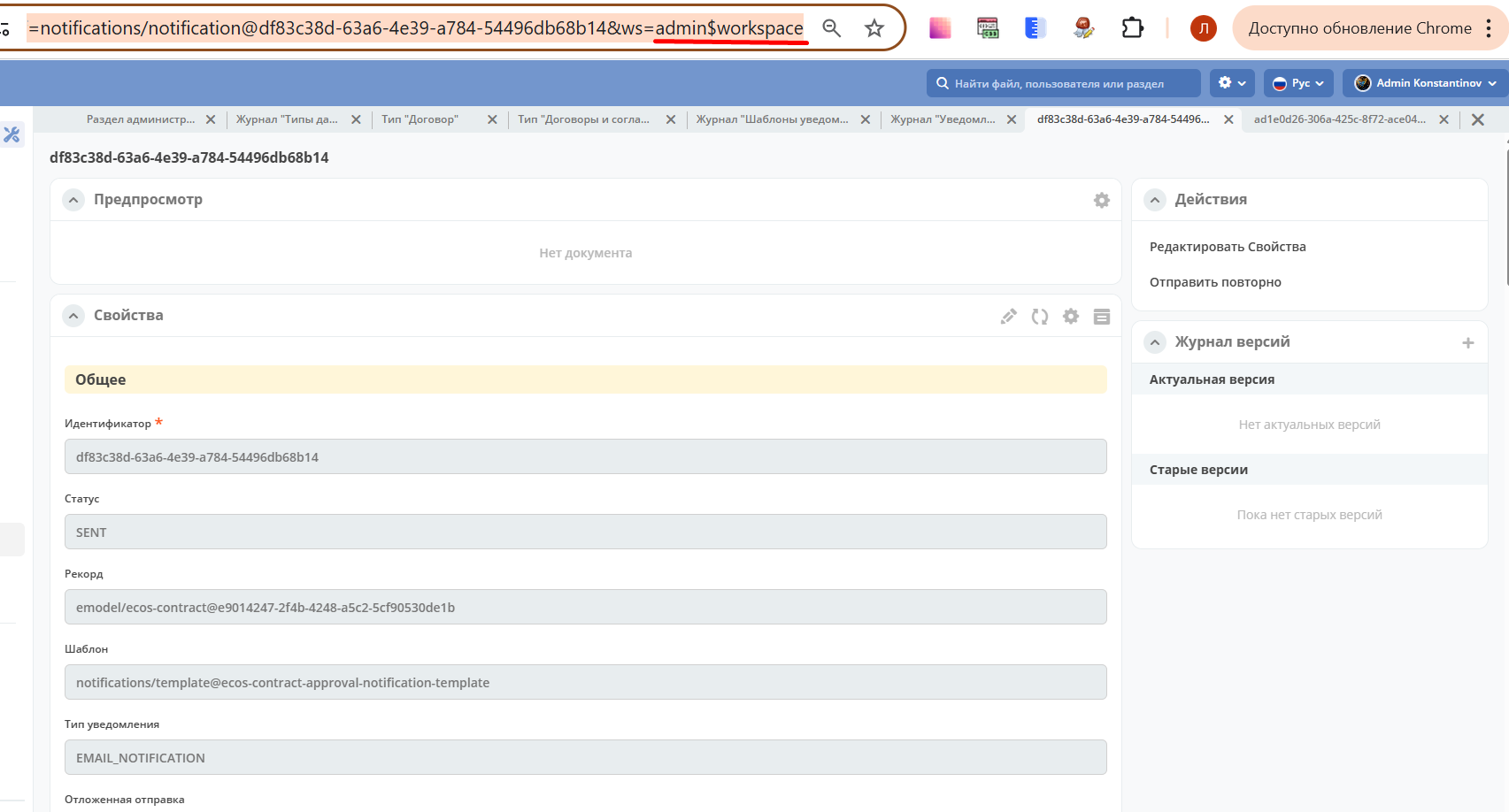
Task: Click Редактировать Свойства action
Action: click(1228, 247)
